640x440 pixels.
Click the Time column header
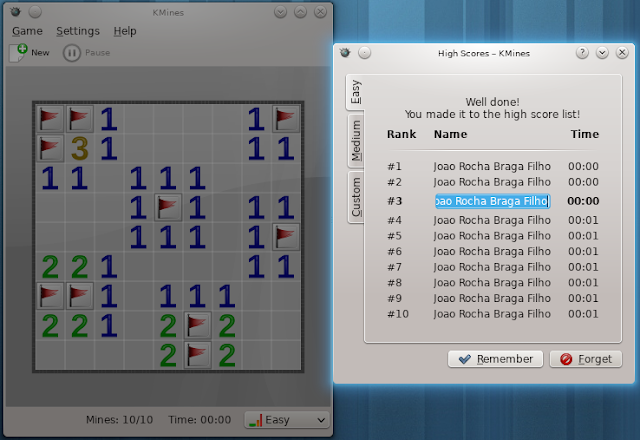point(585,134)
